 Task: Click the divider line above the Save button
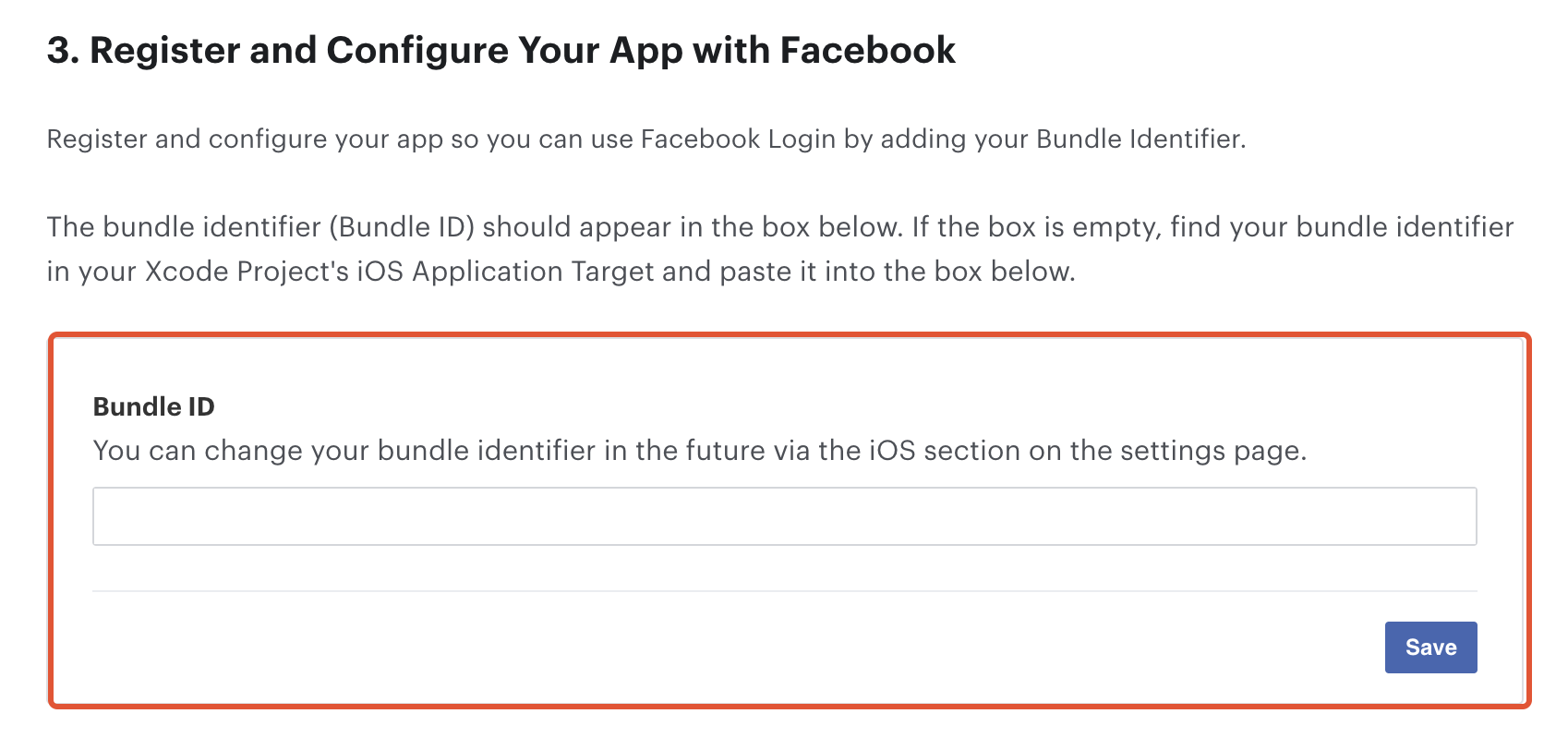click(x=784, y=591)
